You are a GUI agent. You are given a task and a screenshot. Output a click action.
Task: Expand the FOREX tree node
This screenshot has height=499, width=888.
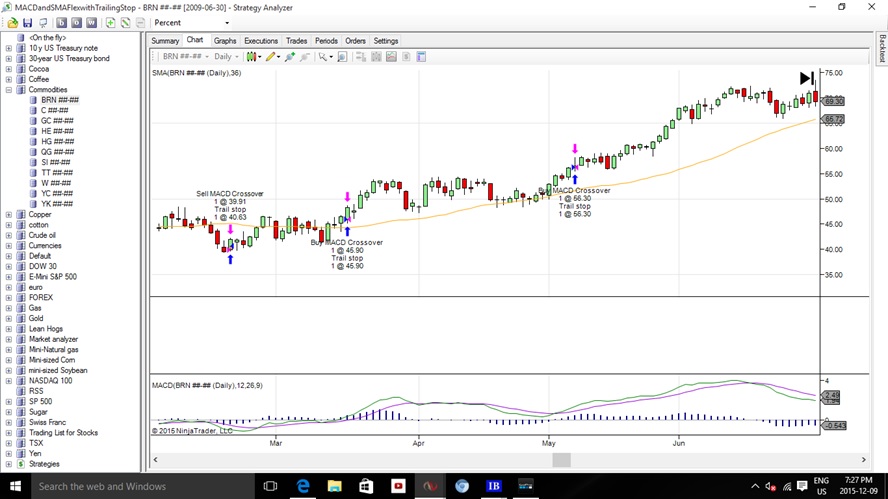8,298
